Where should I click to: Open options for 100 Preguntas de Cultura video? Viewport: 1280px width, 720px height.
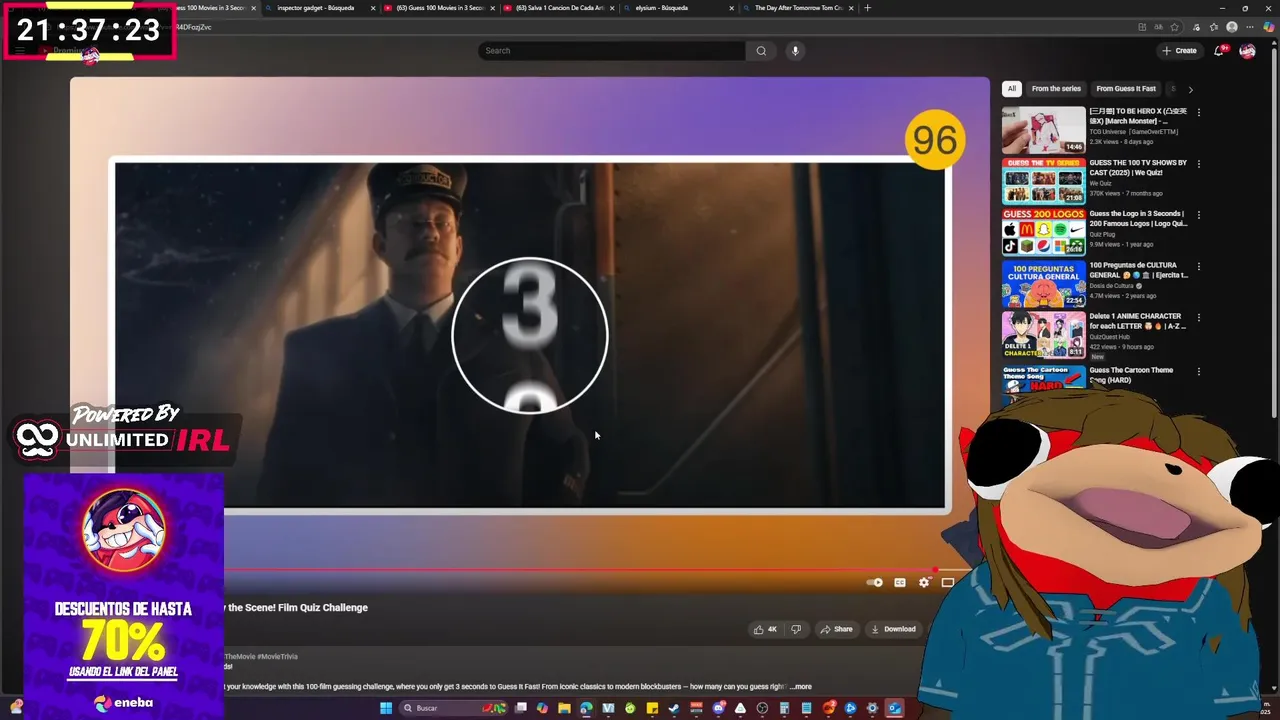[x=1199, y=267]
